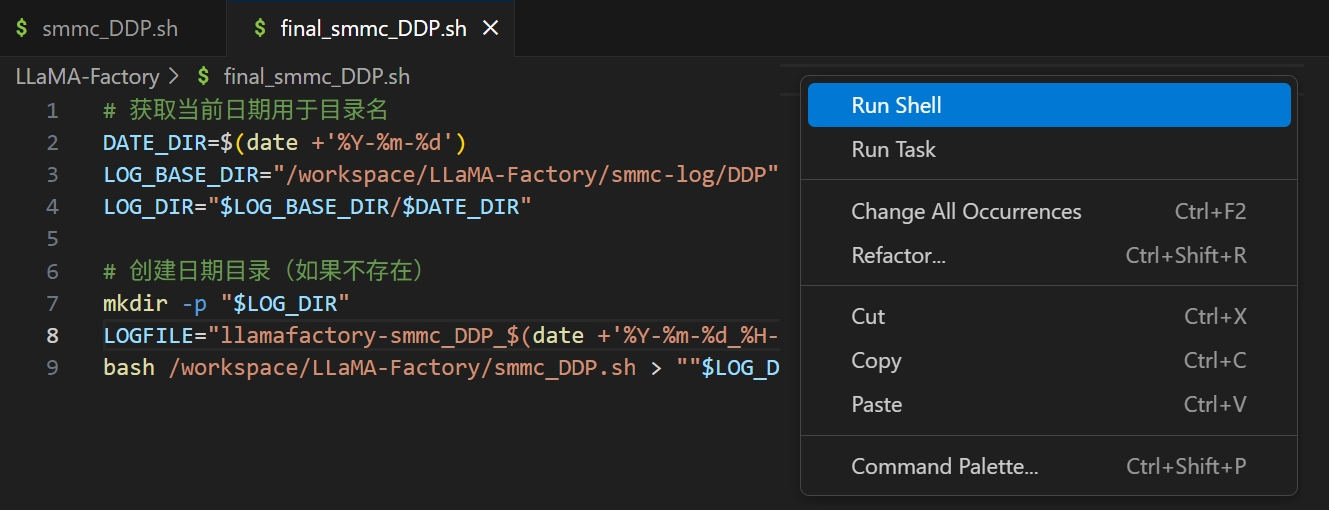Screen dimensions: 1329x510
Task: Choose Copy from the context menu
Action: (876, 360)
